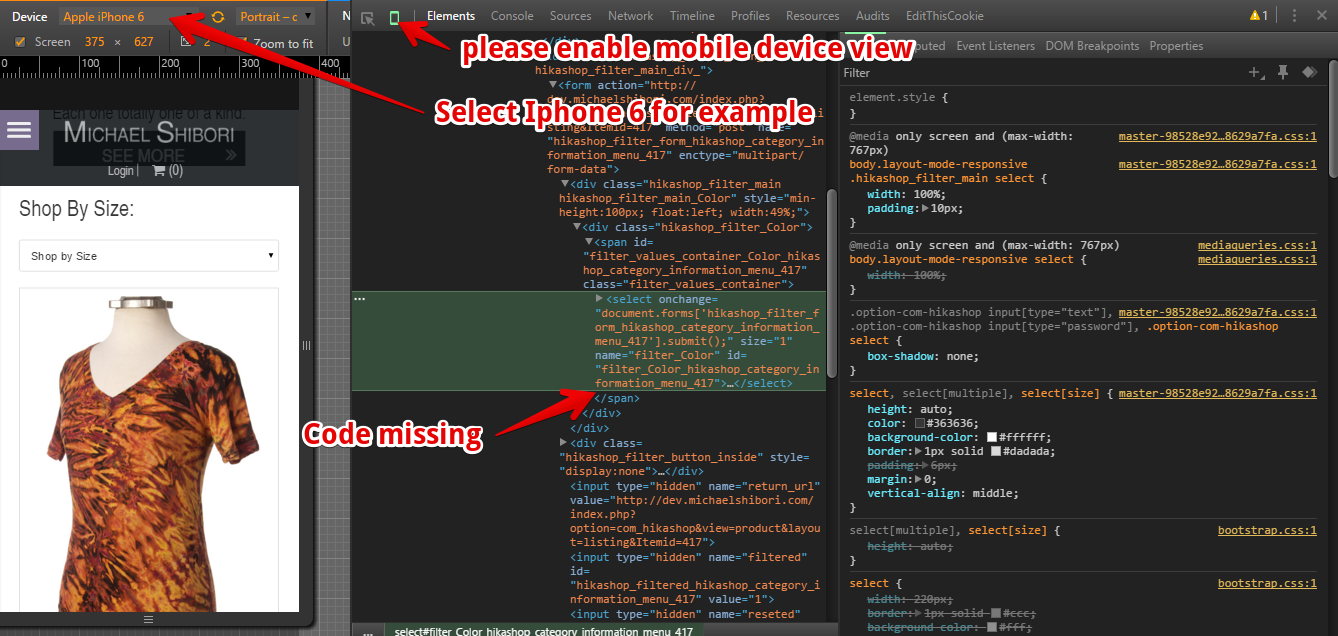The width and height of the screenshot is (1338, 636).
Task: Toggle the Zoom to fit checkbox
Action: click(241, 43)
